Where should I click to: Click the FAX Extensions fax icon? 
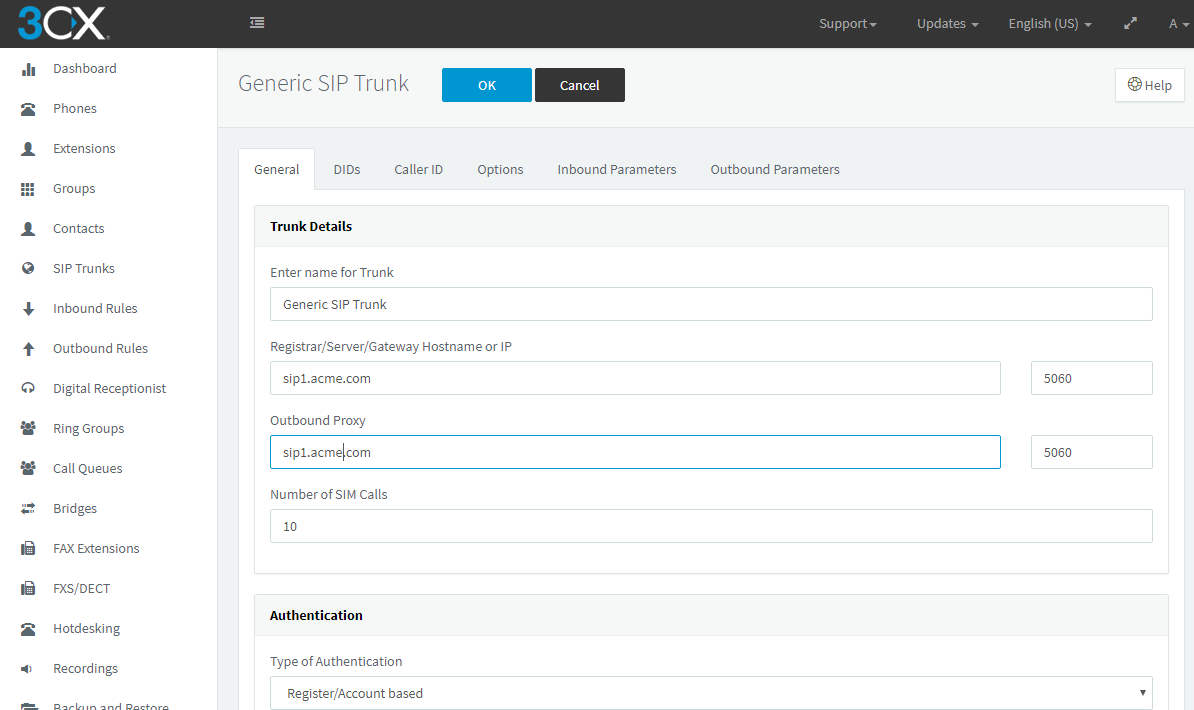coord(28,548)
